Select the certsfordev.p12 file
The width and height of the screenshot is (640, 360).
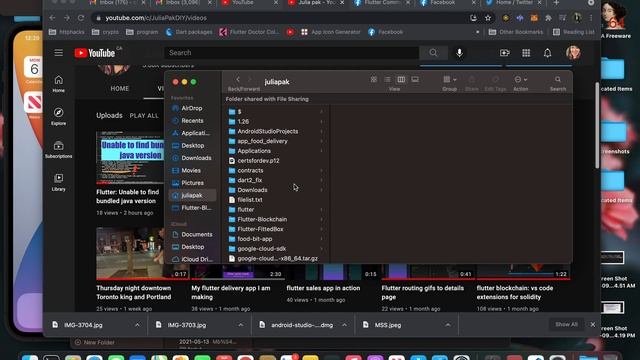coord(258,161)
